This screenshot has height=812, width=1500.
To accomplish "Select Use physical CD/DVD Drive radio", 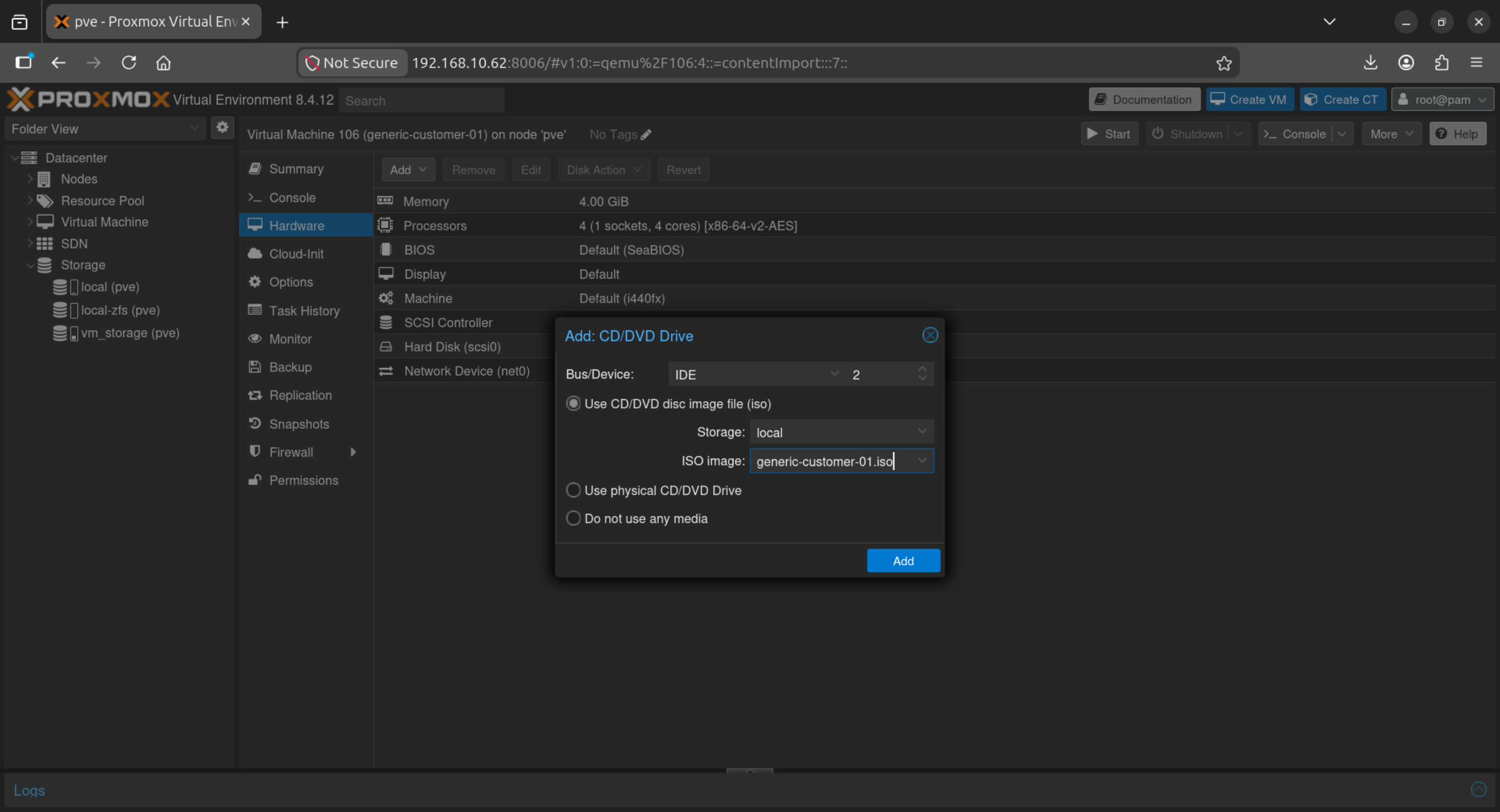I will click(x=573, y=490).
